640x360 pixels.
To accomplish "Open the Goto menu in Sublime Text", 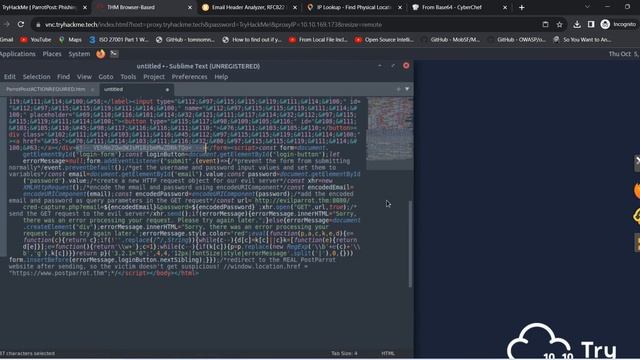I will (x=106, y=77).
